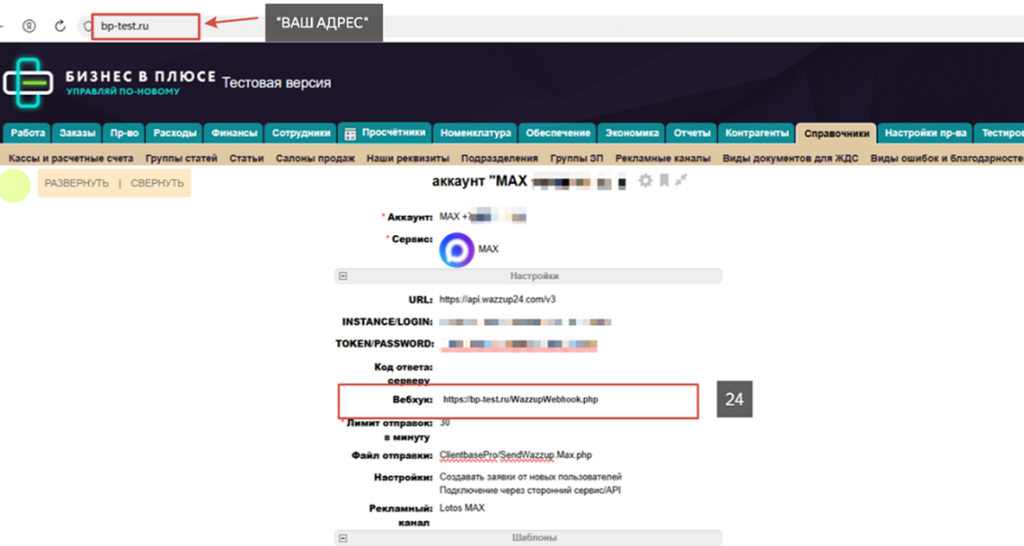Image resolution: width=1024 pixels, height=546 pixels.
Task: Switch to the Финансы tab
Action: [x=235, y=133]
